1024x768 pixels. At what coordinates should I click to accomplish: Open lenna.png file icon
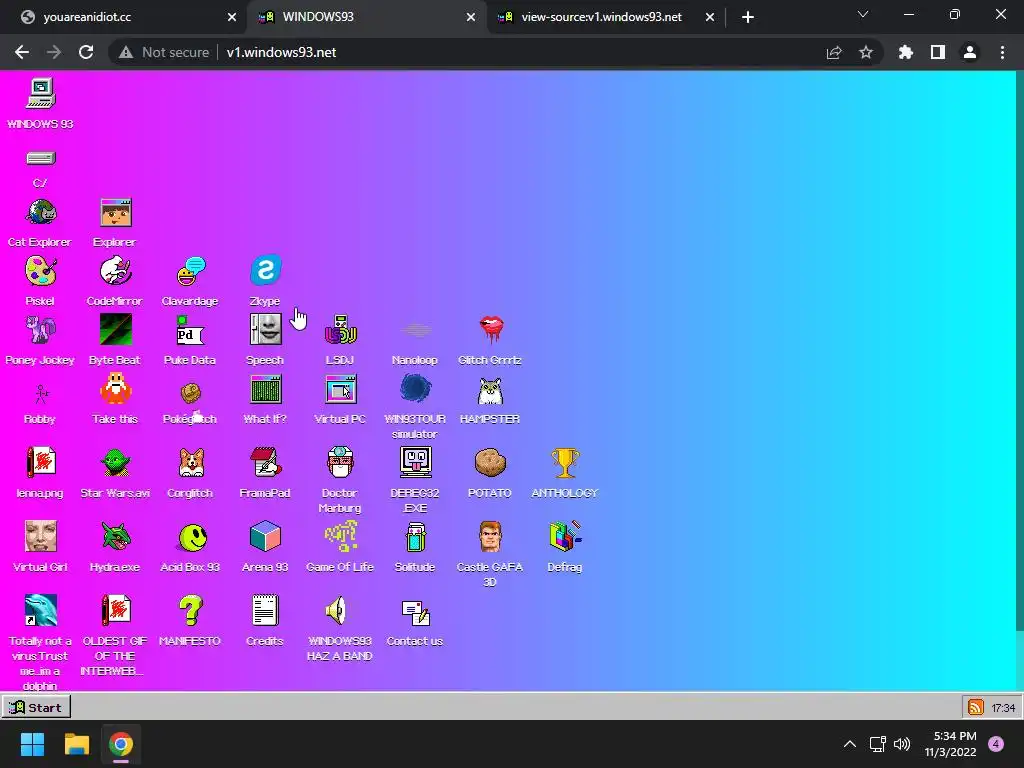coord(40,462)
